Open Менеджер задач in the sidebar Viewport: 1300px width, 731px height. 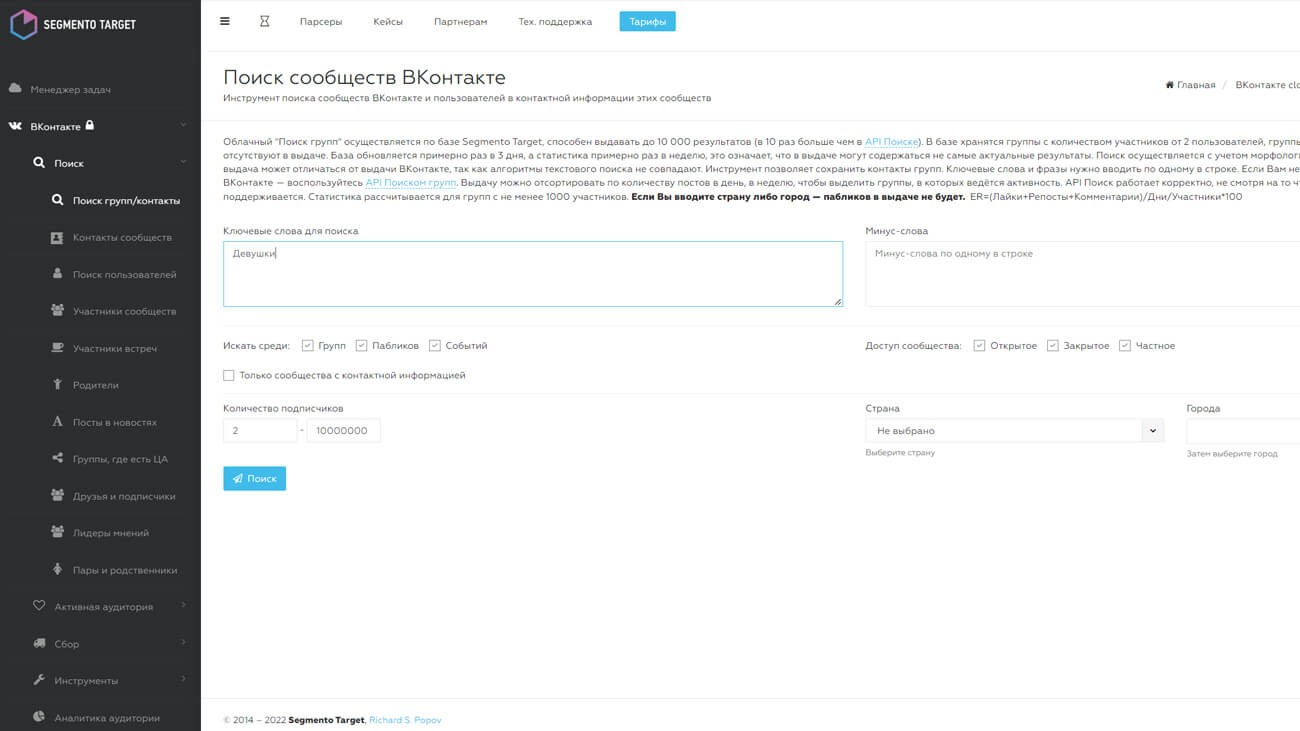tap(70, 90)
